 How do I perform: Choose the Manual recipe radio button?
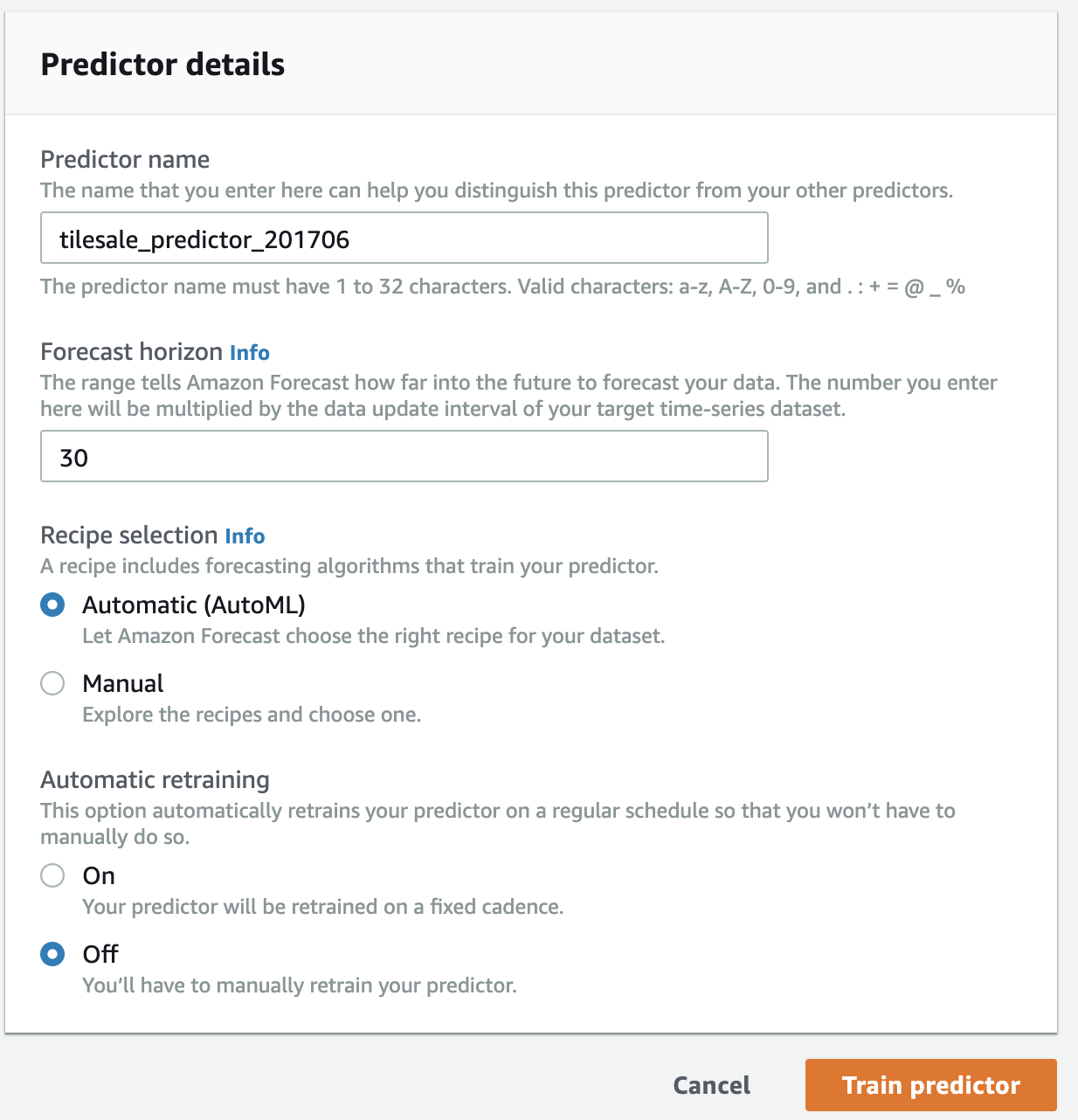tap(52, 683)
